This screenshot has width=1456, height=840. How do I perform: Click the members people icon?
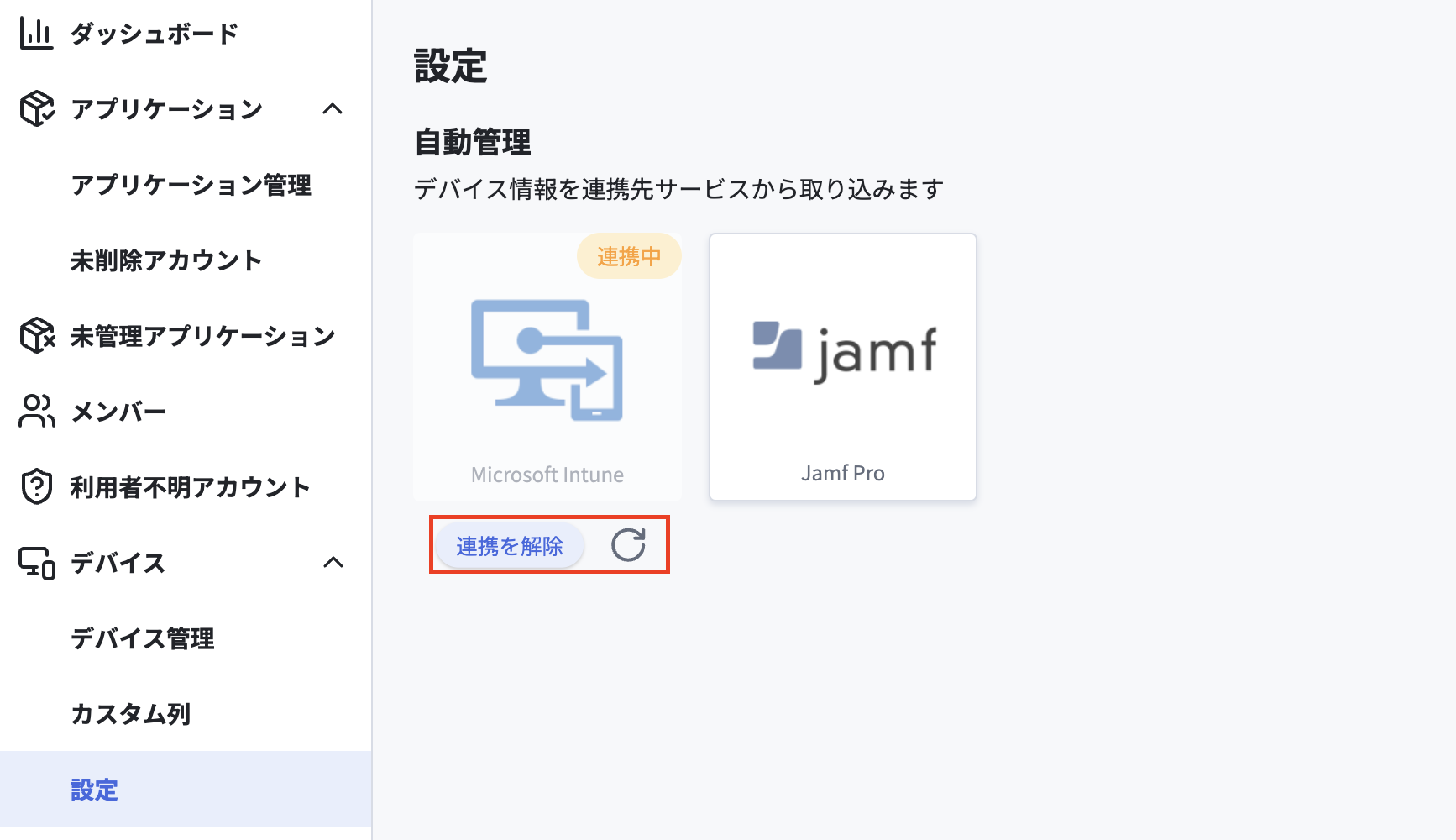click(x=37, y=411)
